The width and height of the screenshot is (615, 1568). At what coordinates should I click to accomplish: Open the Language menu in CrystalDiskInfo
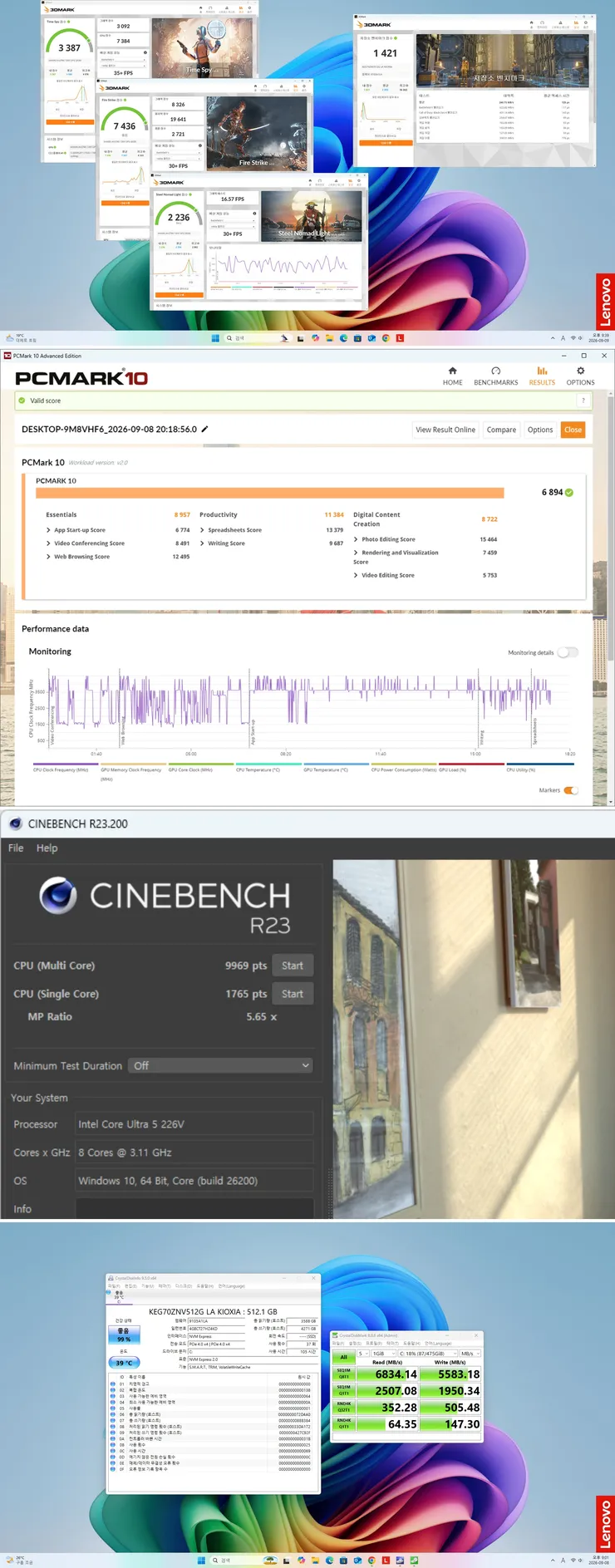pyautogui.click(x=232, y=1285)
